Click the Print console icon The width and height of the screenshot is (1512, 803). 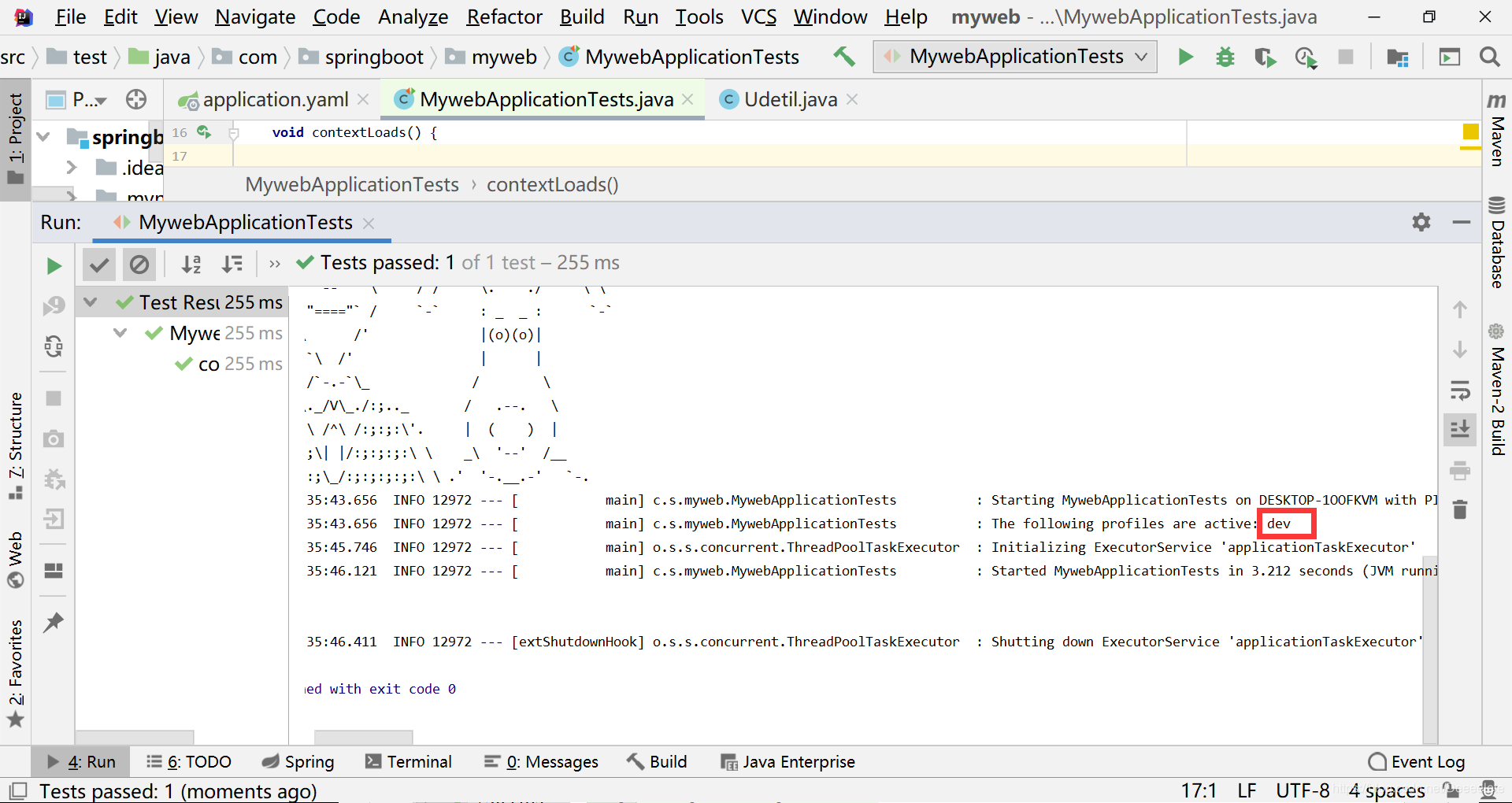1460,471
